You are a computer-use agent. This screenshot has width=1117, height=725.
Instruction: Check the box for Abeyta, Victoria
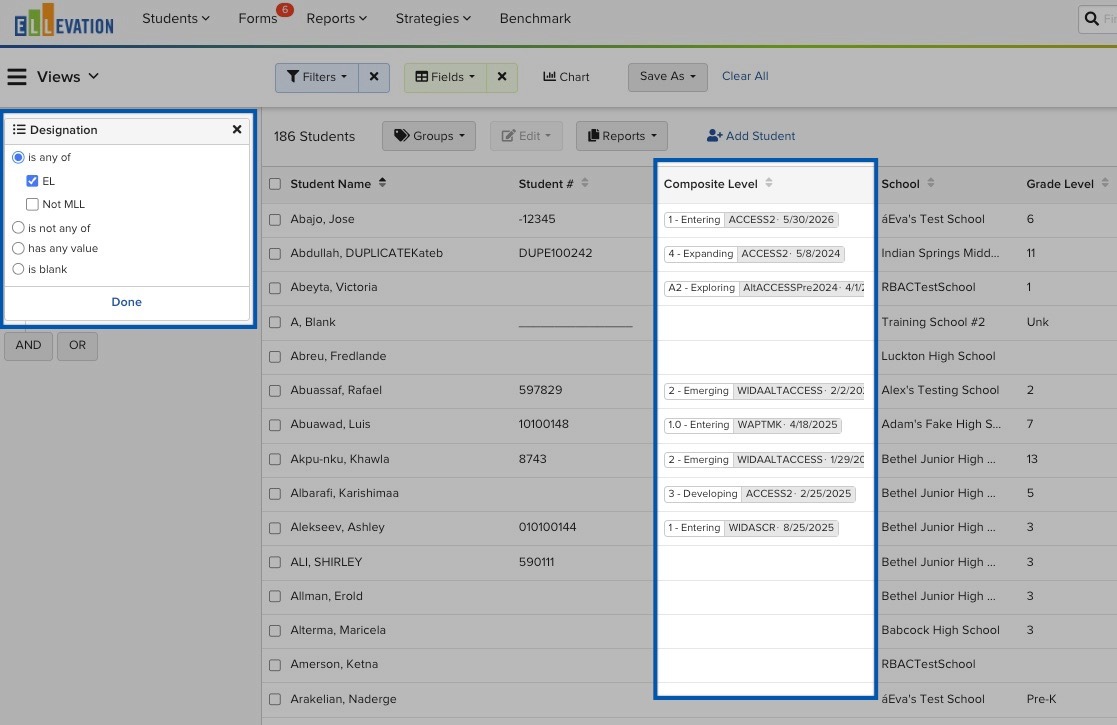[x=275, y=288]
